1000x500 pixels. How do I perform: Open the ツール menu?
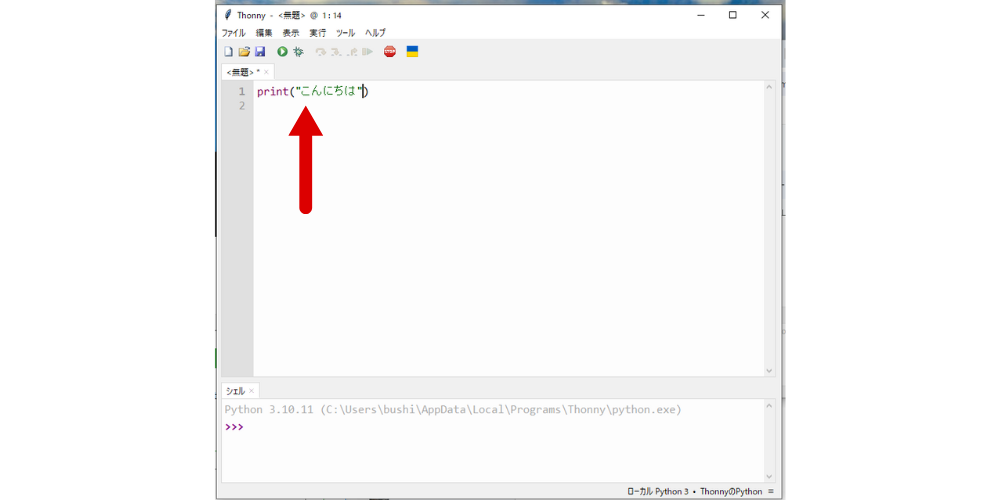click(x=346, y=33)
